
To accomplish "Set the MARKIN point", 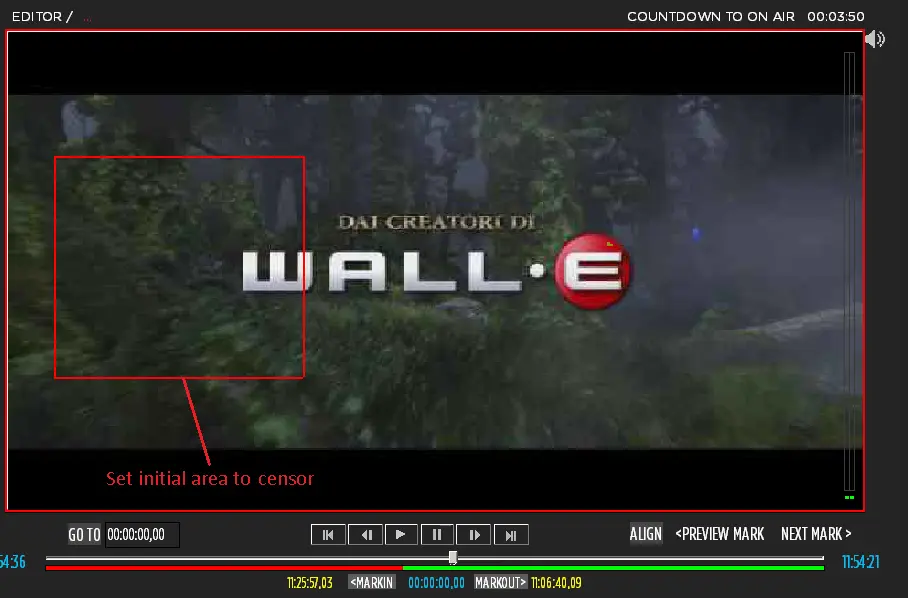I will point(371,582).
